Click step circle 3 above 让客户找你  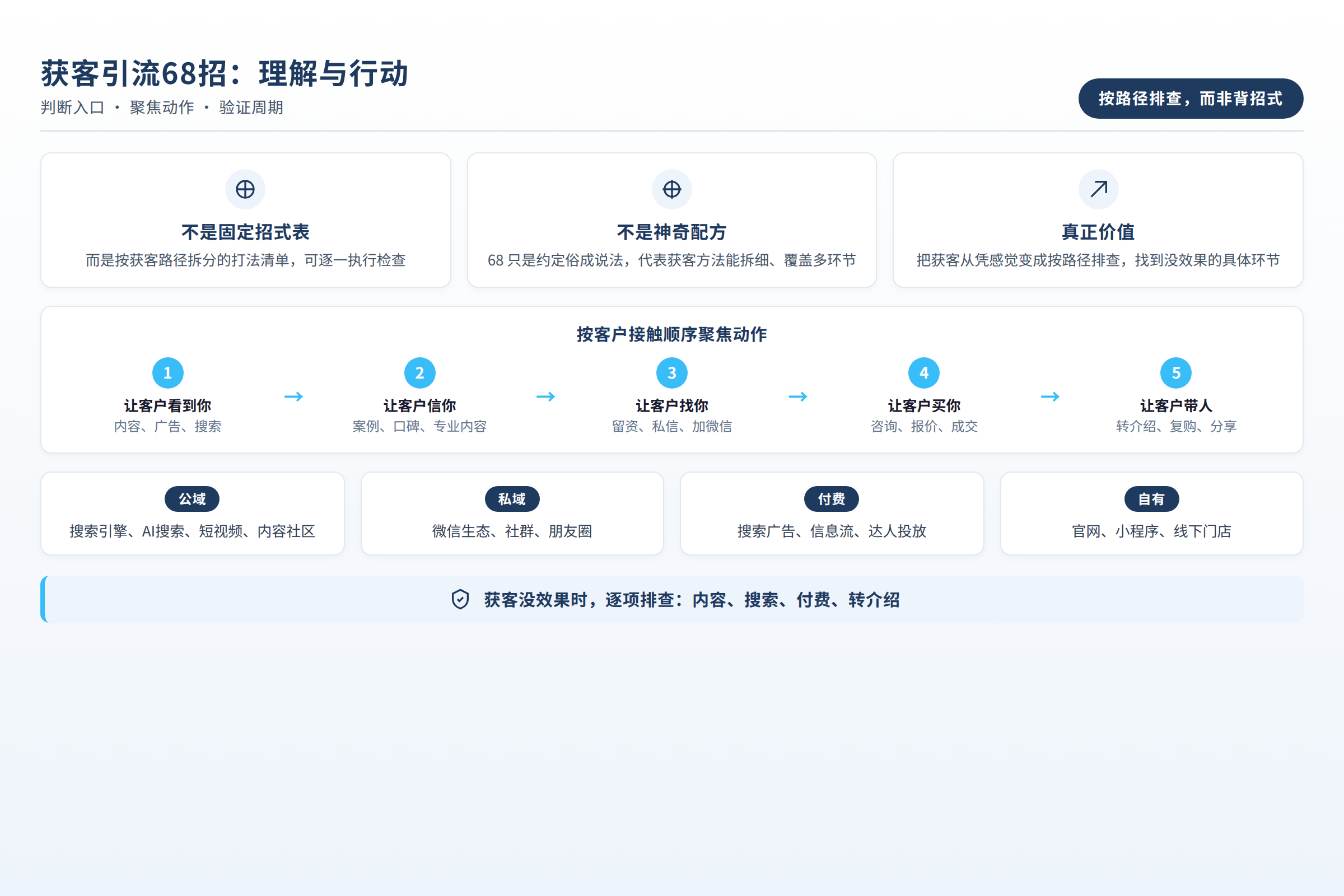tap(672, 373)
